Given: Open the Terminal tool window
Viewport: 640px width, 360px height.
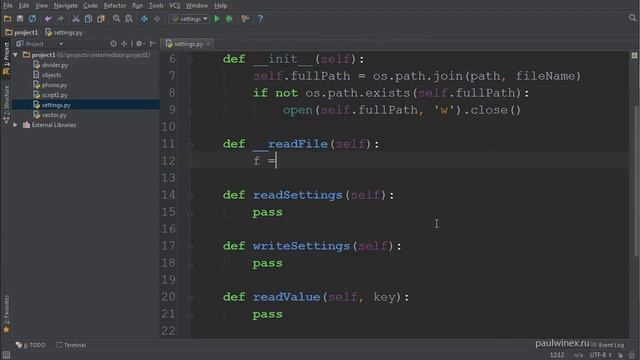Looking at the screenshot, I should pyautogui.click(x=71, y=345).
